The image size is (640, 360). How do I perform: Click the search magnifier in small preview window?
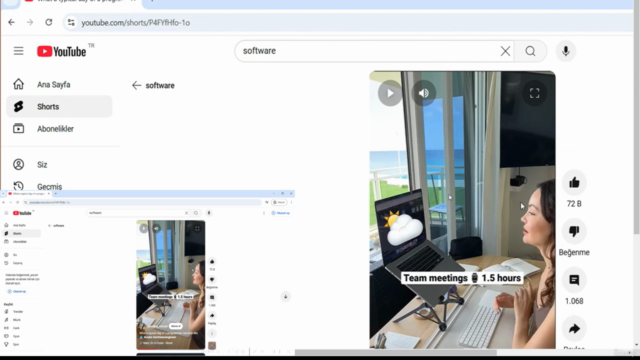(196, 213)
